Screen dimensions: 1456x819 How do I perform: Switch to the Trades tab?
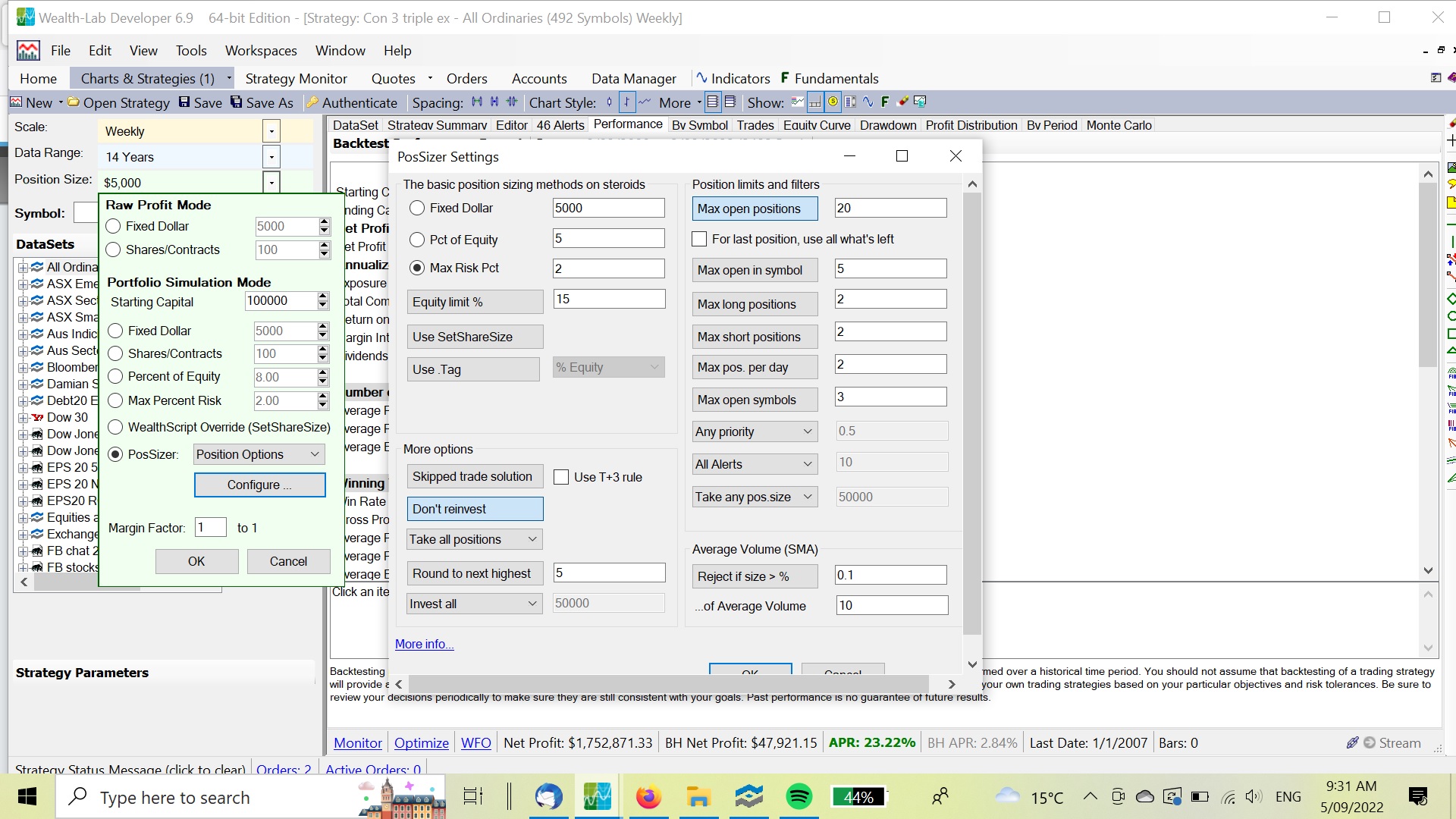[755, 125]
